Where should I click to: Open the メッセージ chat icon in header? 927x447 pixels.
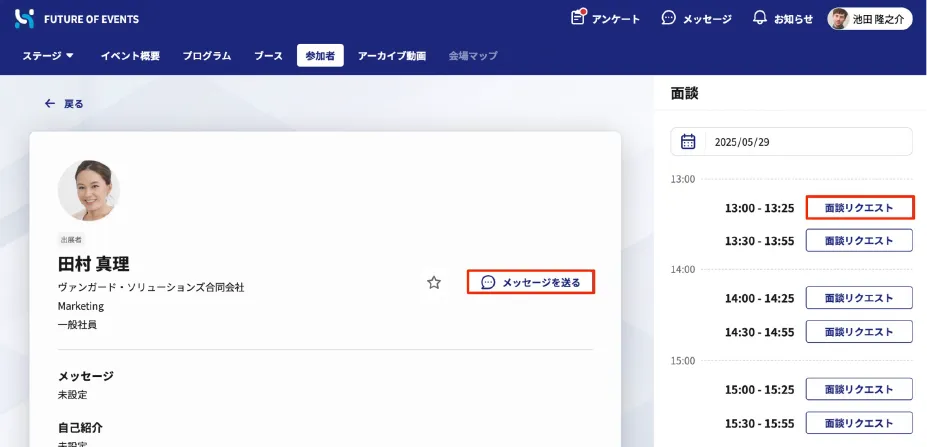pos(669,19)
